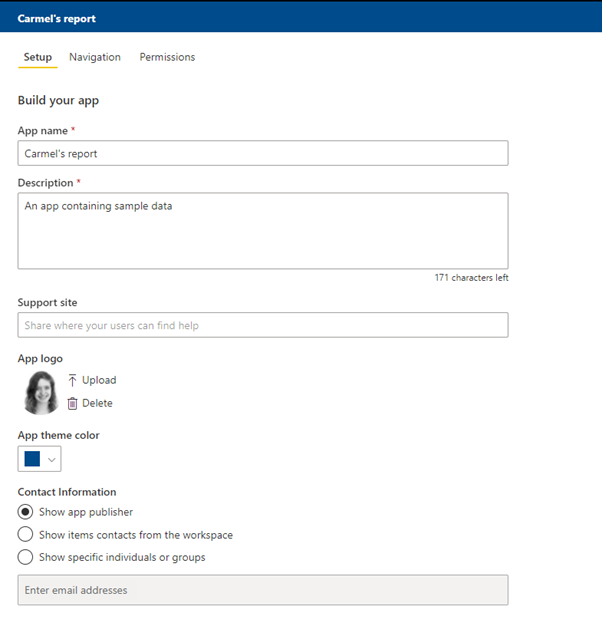Switch to the Navigation tab
602x636 pixels.
[x=95, y=57]
